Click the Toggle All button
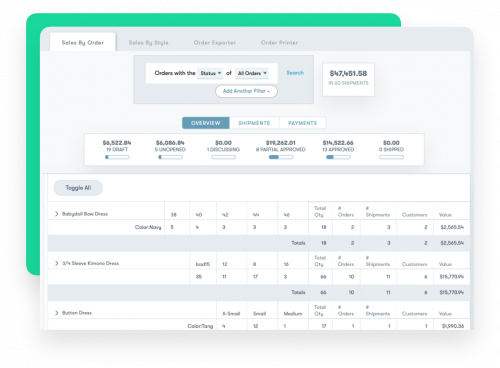Viewport: 500px width, 368px height. (x=78, y=188)
